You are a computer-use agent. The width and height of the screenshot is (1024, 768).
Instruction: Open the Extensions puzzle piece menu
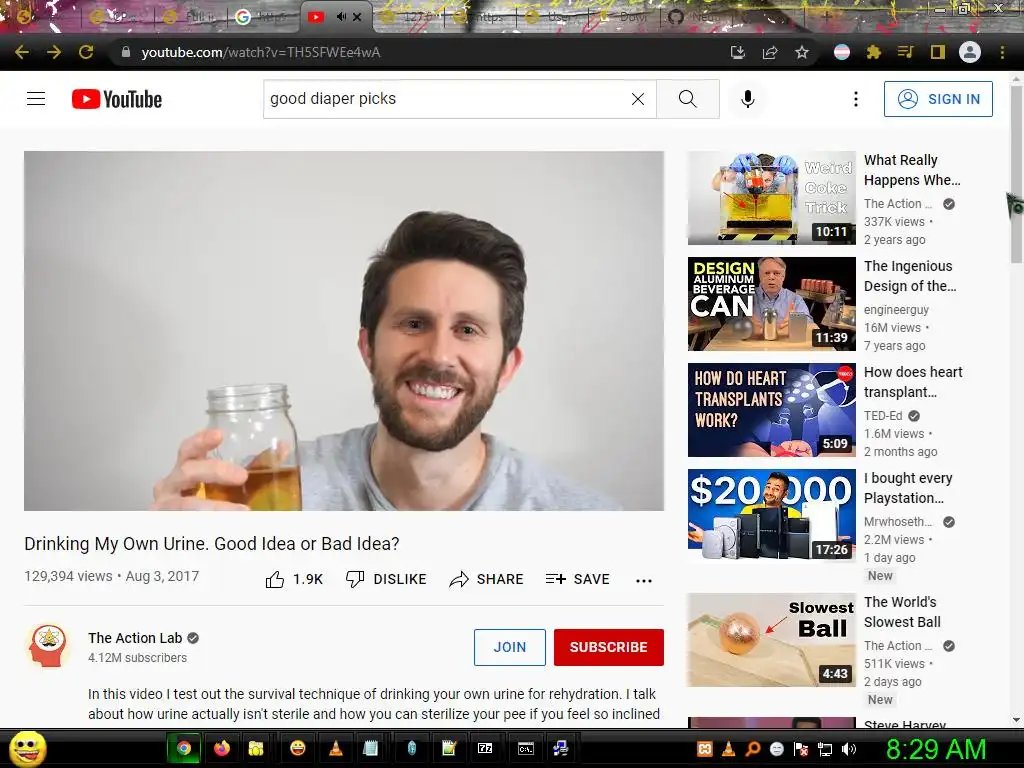pos(873,52)
